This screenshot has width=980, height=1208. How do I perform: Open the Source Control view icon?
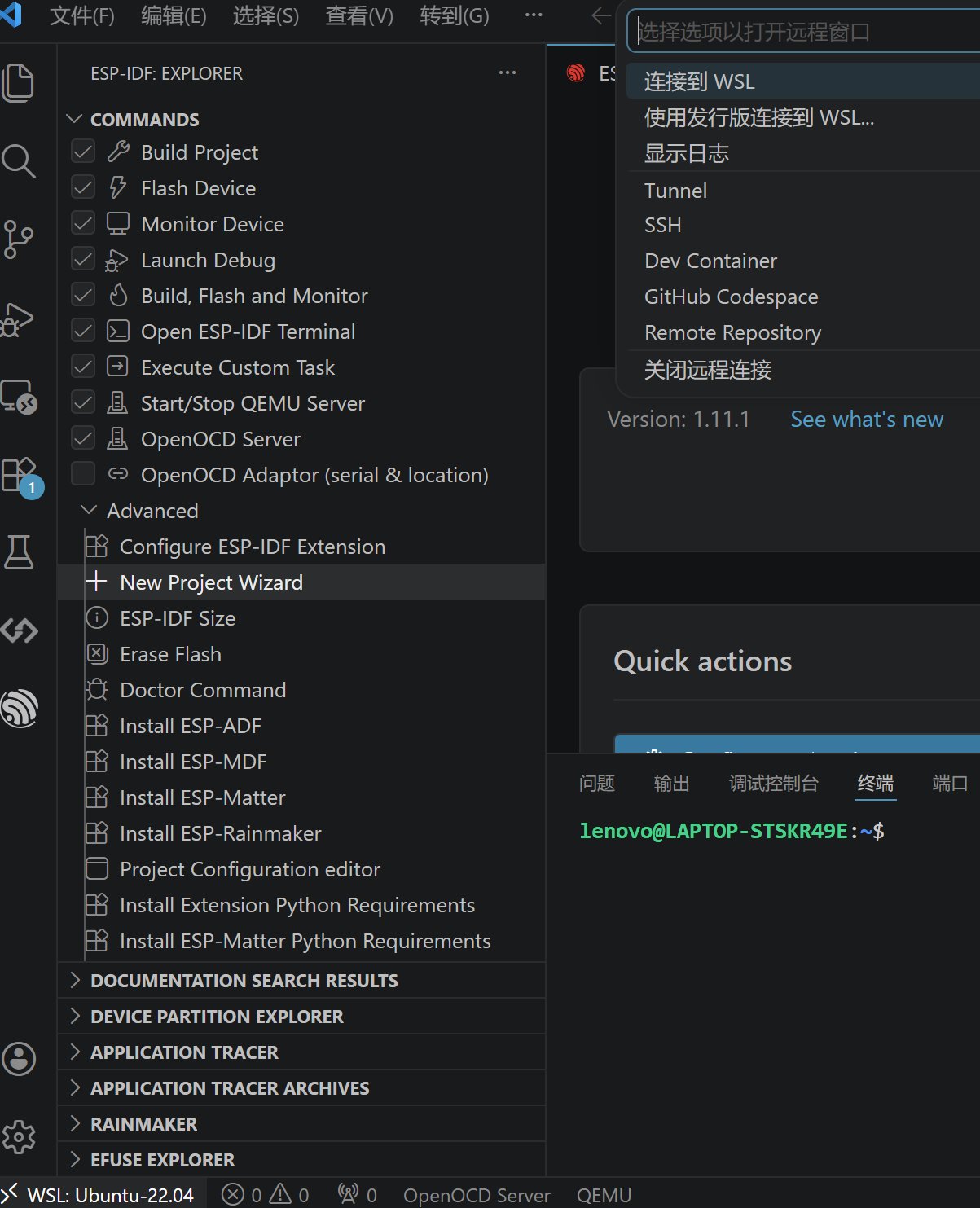pyautogui.click(x=19, y=239)
